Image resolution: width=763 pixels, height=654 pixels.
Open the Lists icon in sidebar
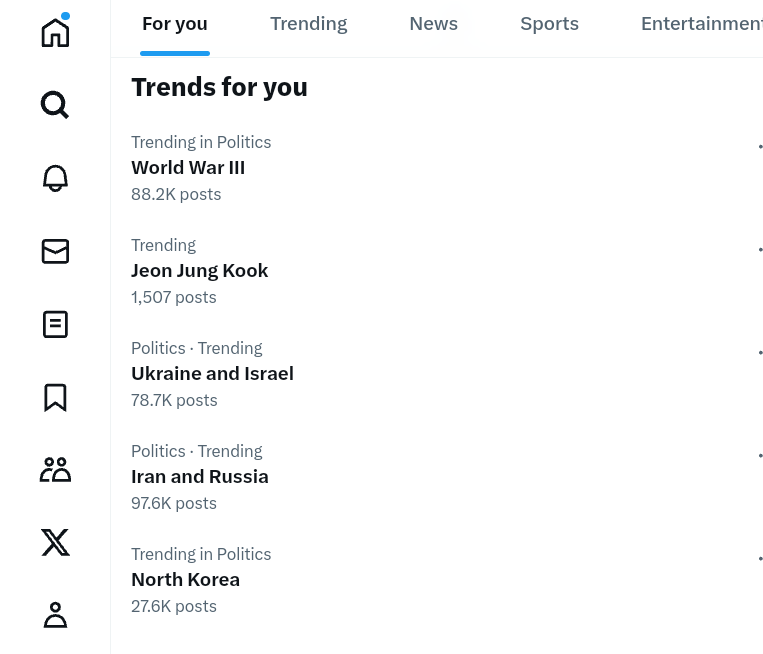[55, 324]
